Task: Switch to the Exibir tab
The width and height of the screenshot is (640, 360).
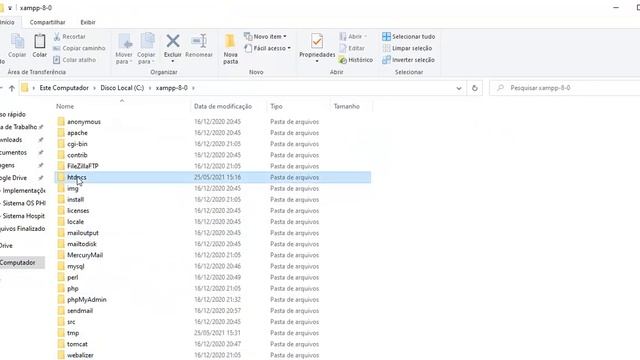Action: pos(88,22)
